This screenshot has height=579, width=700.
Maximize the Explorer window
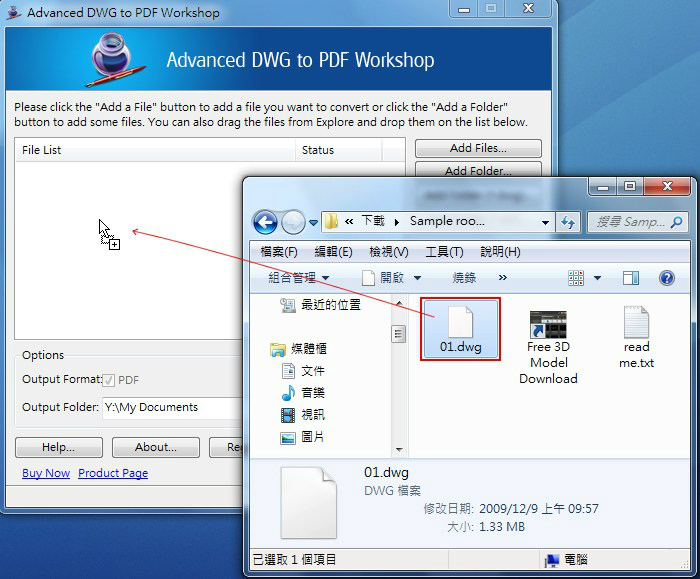630,186
